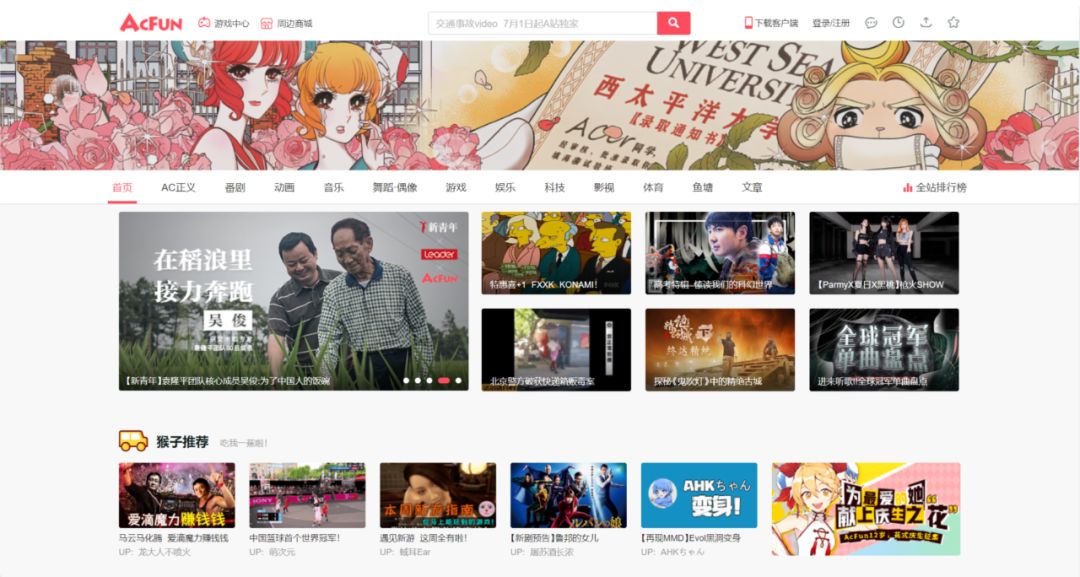Open the 爱滴魔力赚钱钱 video thumbnail

tap(177, 495)
